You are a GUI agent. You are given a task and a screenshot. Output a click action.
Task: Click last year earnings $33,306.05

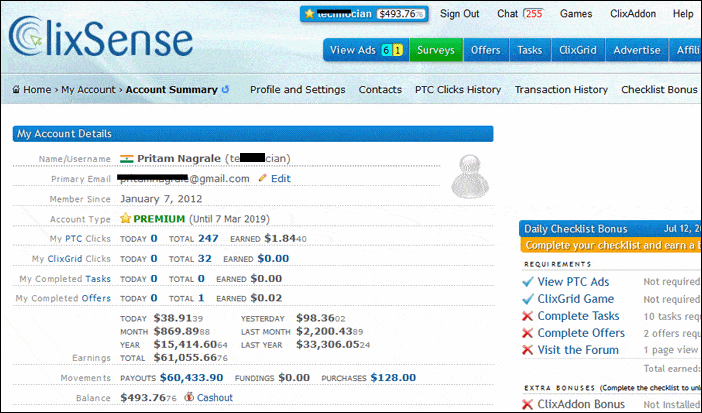[x=333, y=344]
